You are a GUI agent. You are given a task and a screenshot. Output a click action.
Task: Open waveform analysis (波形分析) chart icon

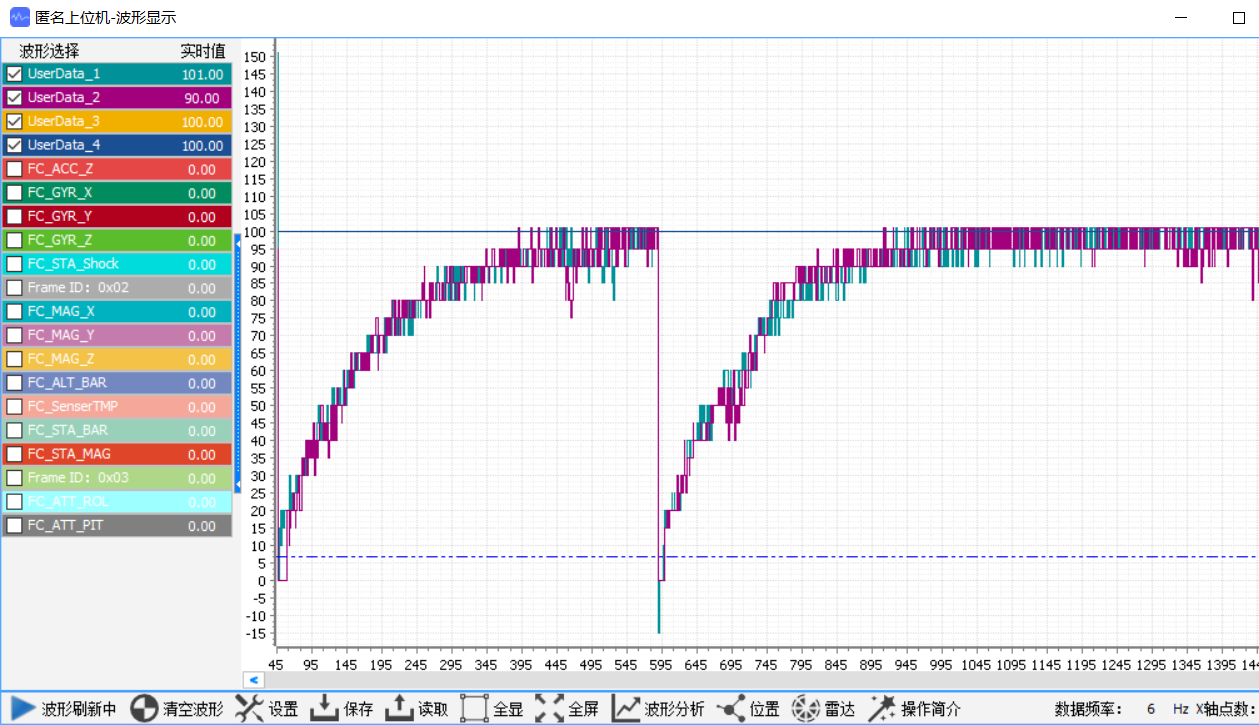[626, 709]
